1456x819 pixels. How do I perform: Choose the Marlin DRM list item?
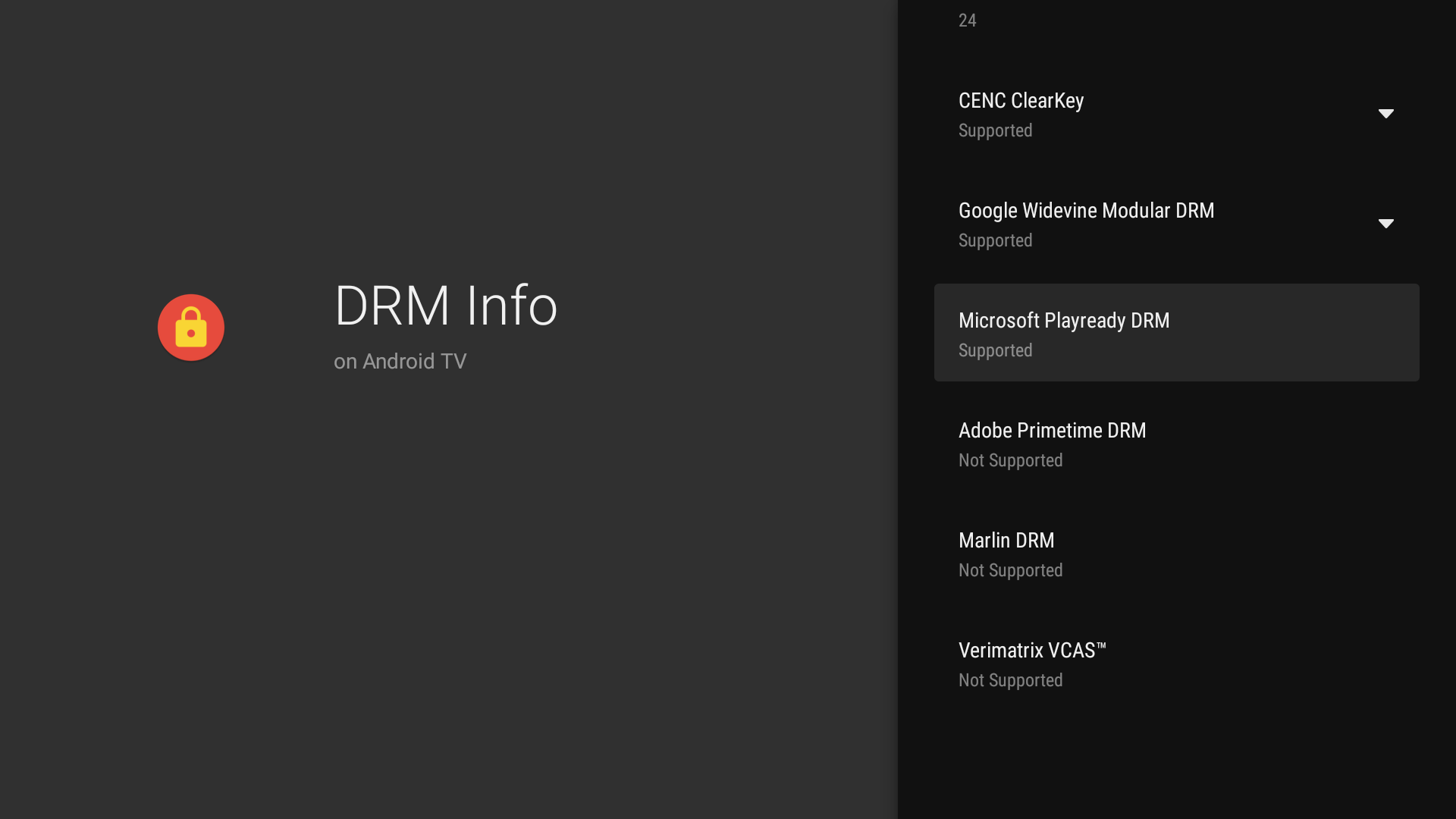click(x=1176, y=553)
